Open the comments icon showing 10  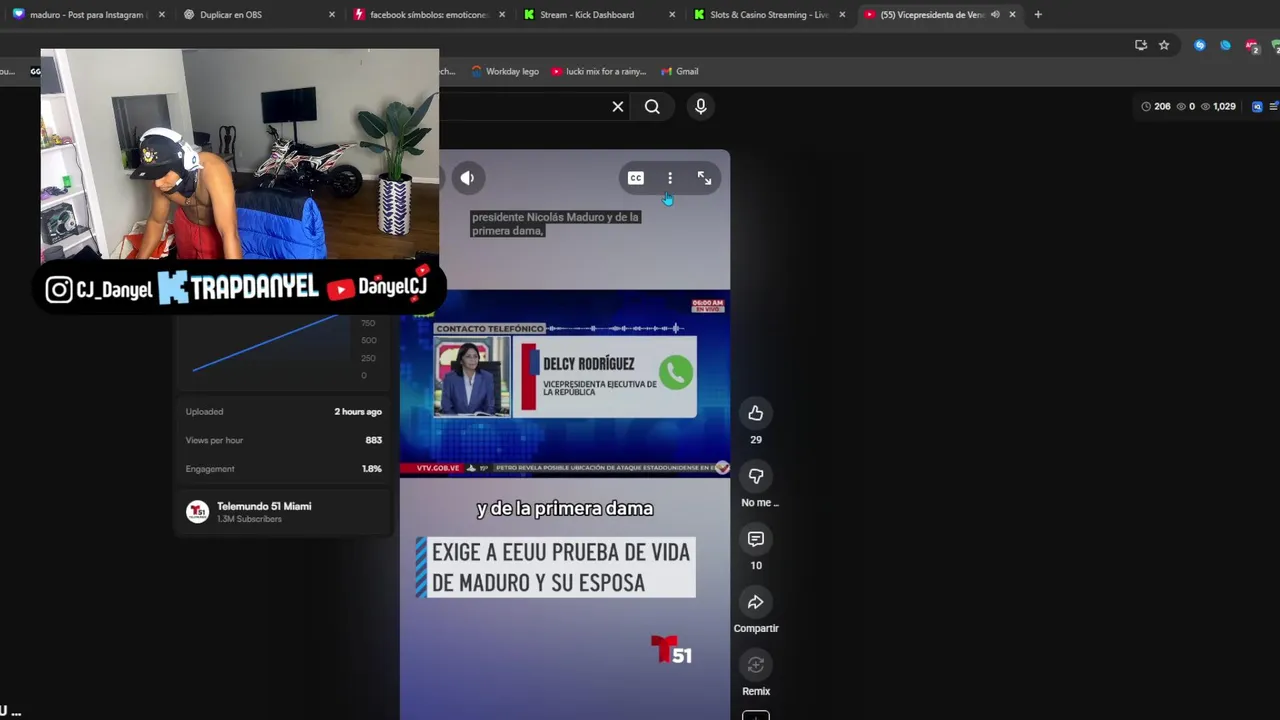(756, 539)
